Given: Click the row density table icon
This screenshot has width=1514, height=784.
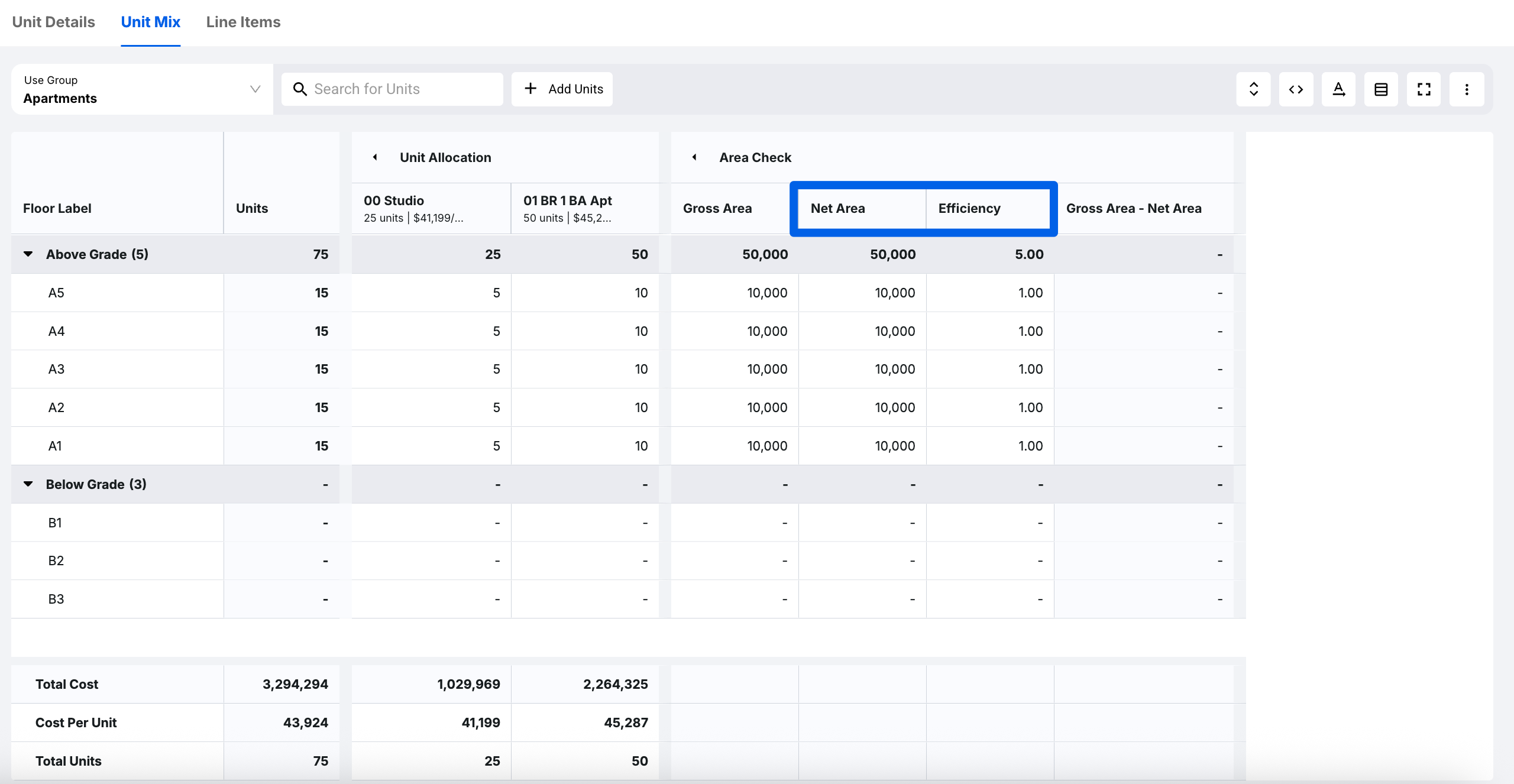Looking at the screenshot, I should 1381,89.
